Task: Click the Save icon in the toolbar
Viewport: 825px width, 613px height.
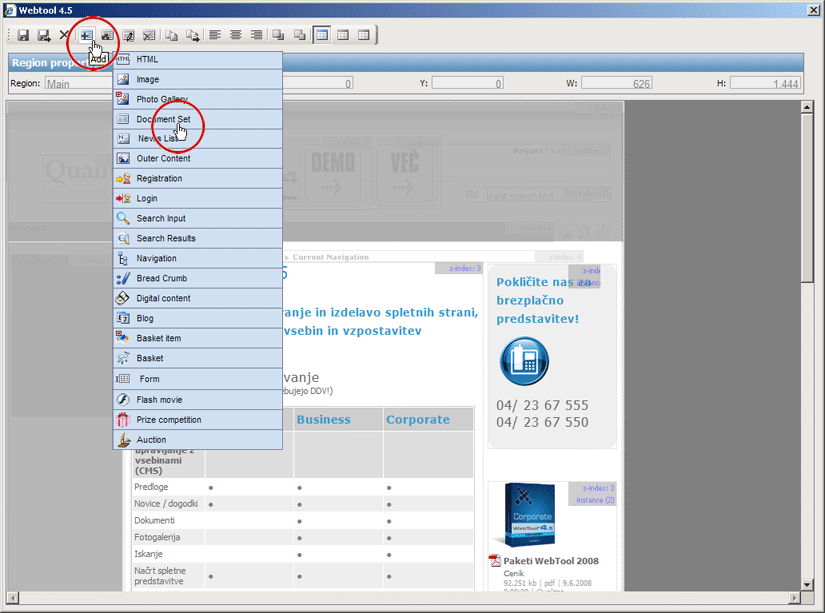Action: 22,35
